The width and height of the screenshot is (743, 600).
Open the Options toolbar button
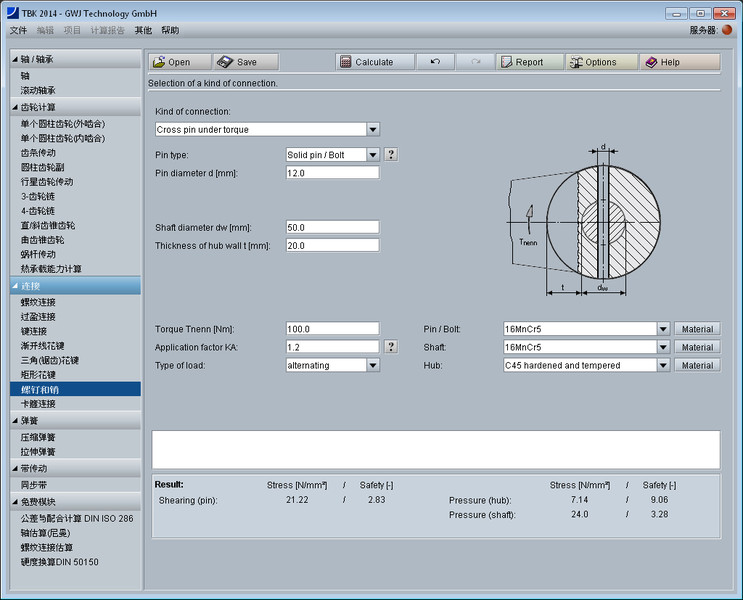pyautogui.click(x=600, y=62)
